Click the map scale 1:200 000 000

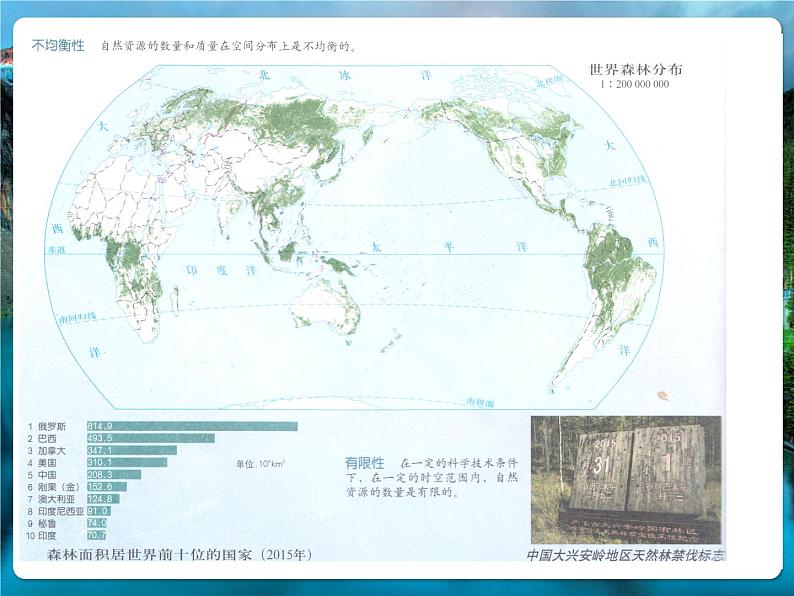[x=634, y=85]
